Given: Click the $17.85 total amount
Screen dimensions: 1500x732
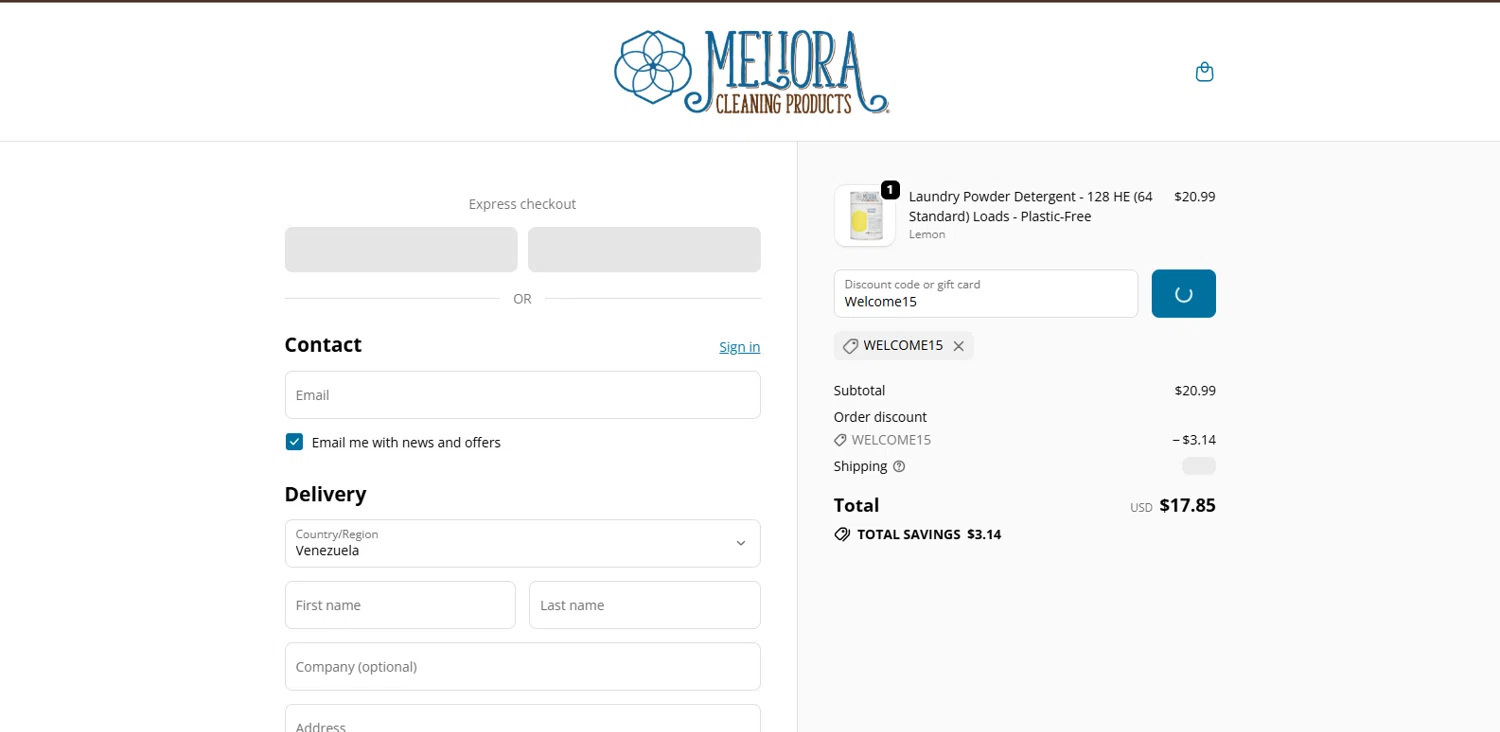Looking at the screenshot, I should pos(1187,506).
